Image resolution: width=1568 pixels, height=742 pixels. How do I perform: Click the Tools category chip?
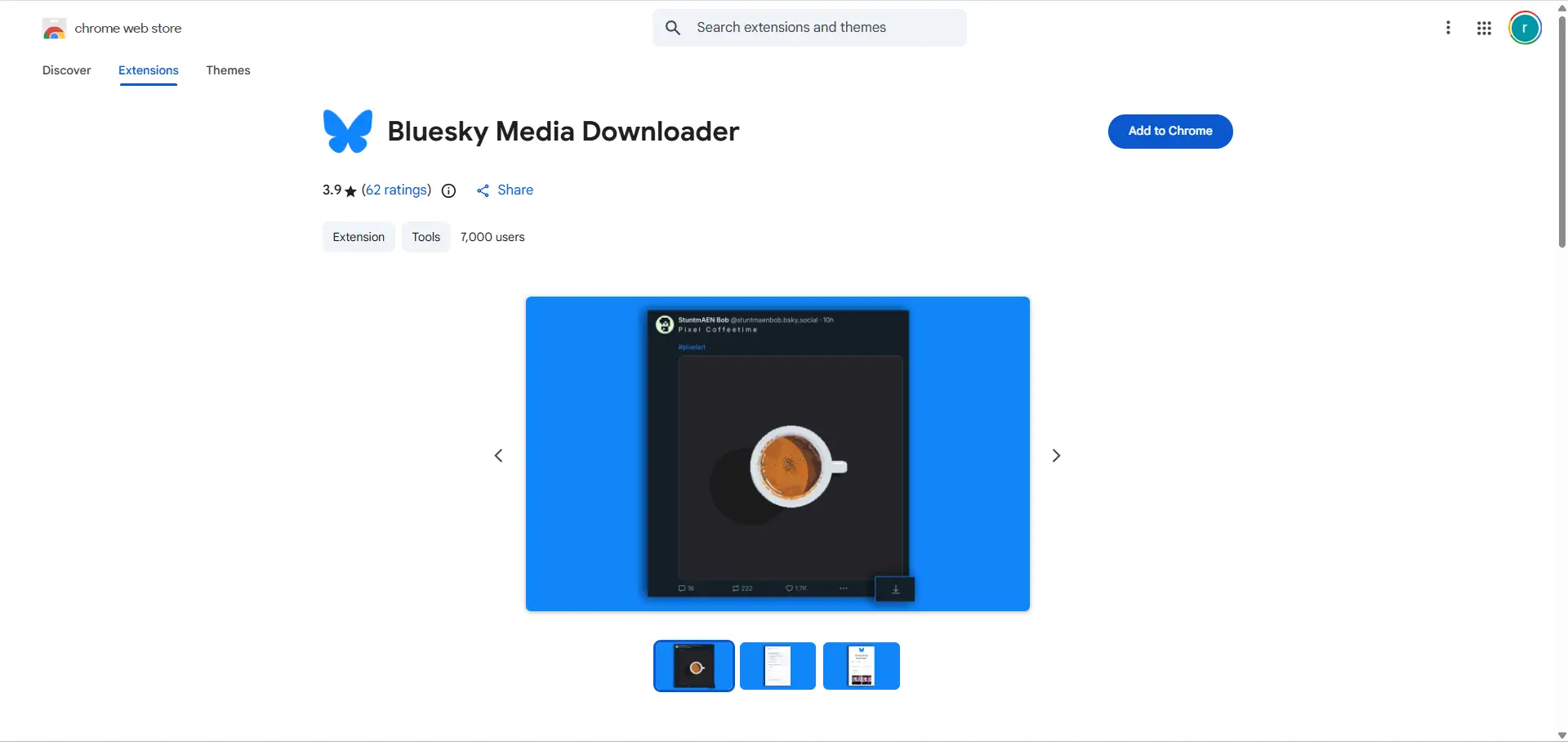[x=425, y=237]
